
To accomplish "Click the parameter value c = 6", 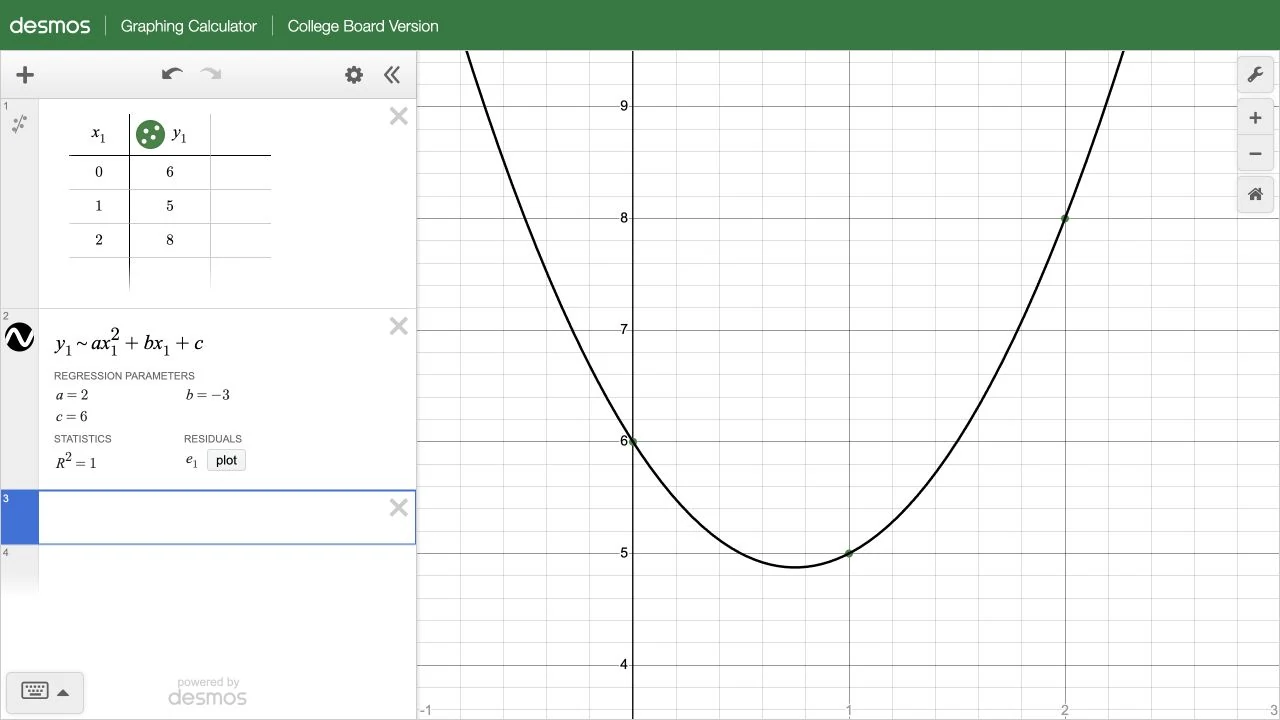I will (x=72, y=417).
